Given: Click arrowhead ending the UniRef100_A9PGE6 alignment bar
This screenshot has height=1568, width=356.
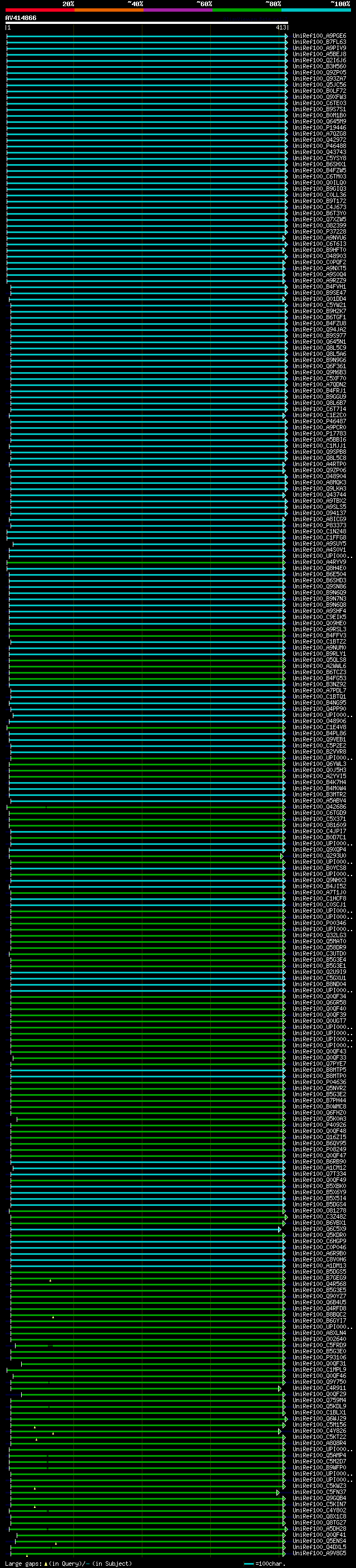Looking at the screenshot, I should pos(286,36).
